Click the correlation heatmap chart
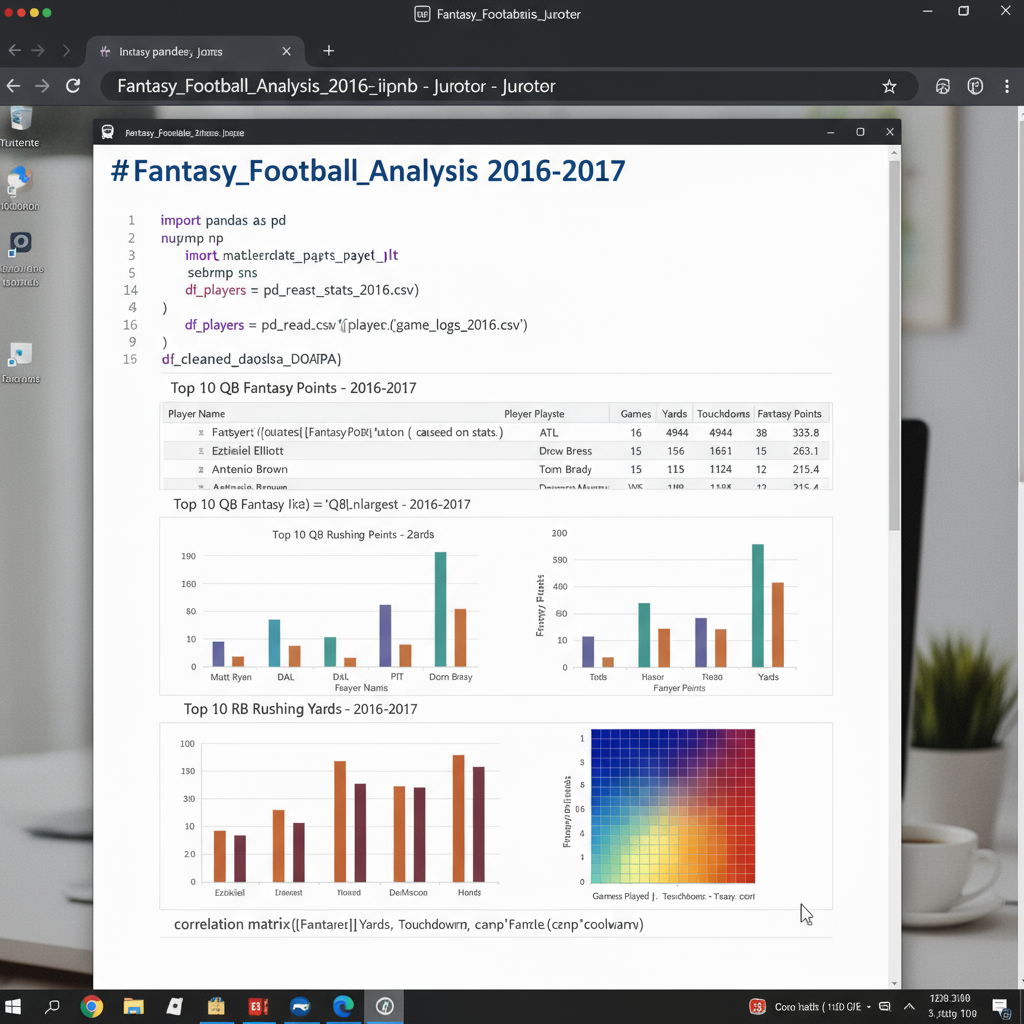 tap(672, 806)
